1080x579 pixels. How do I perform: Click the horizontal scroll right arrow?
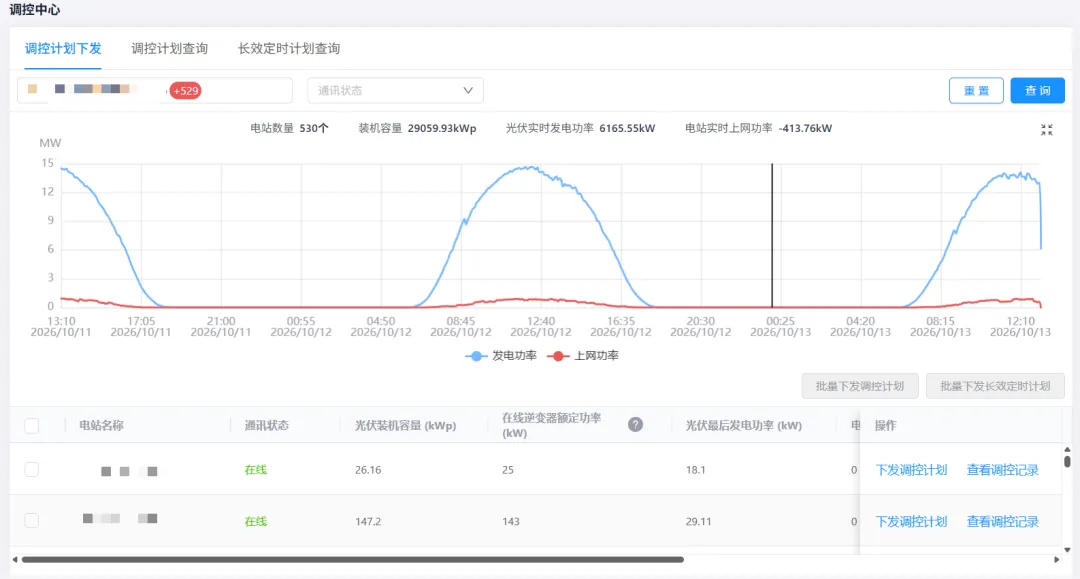click(x=1057, y=560)
